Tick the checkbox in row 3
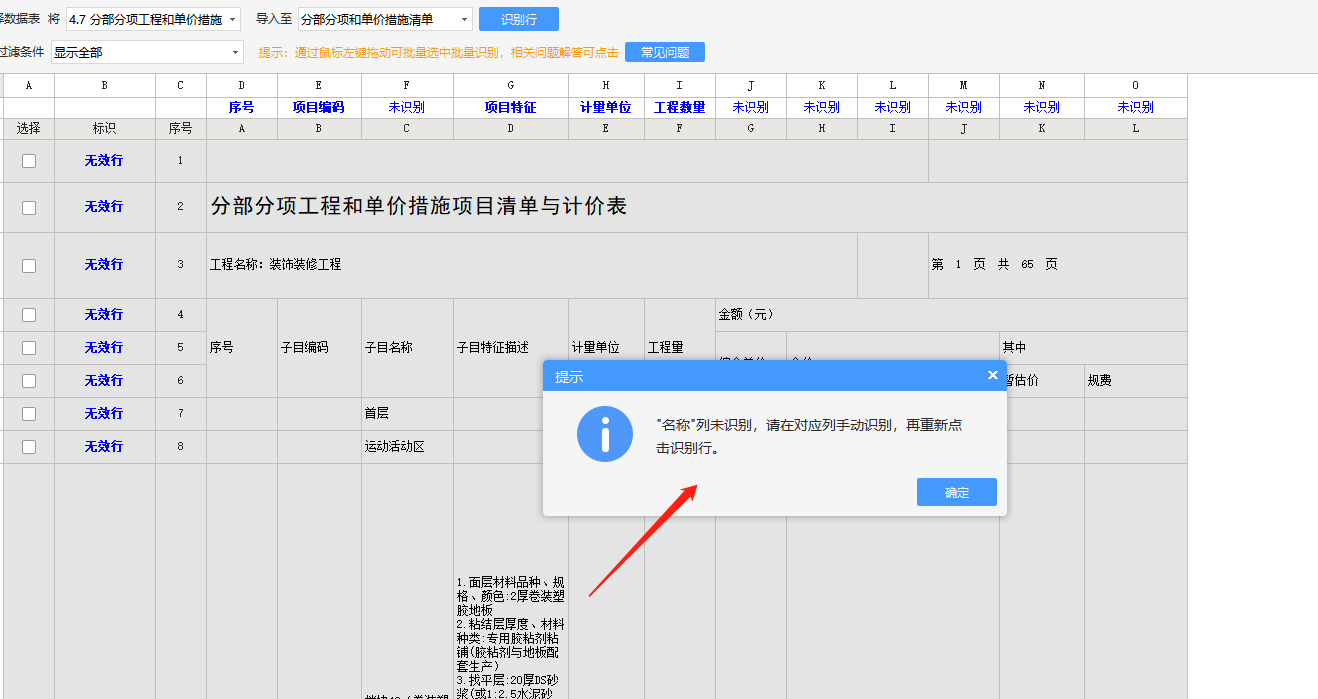Screen dimensions: 1318x699 (x=29, y=265)
